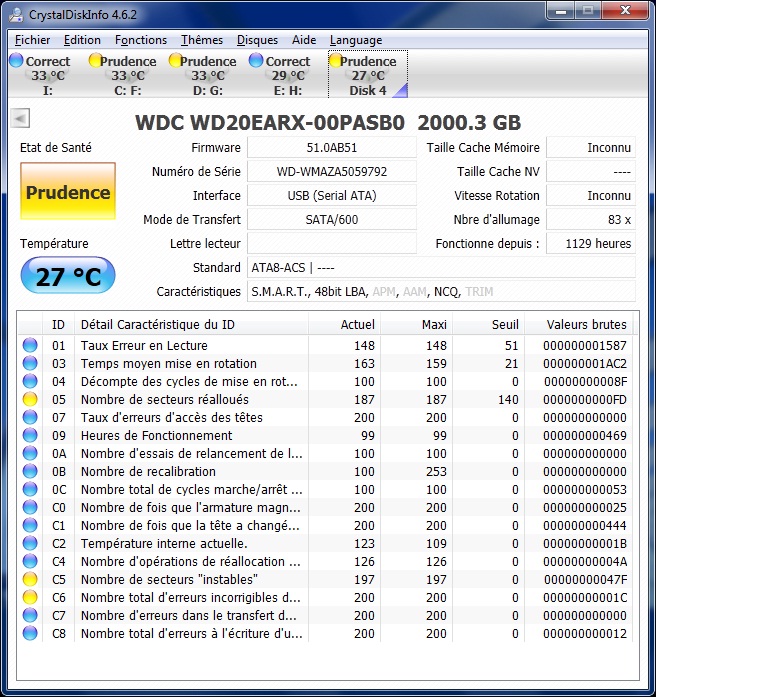The image size is (768, 697).
Task: Click blue status icon of attribute C2
Action: pos(30,543)
